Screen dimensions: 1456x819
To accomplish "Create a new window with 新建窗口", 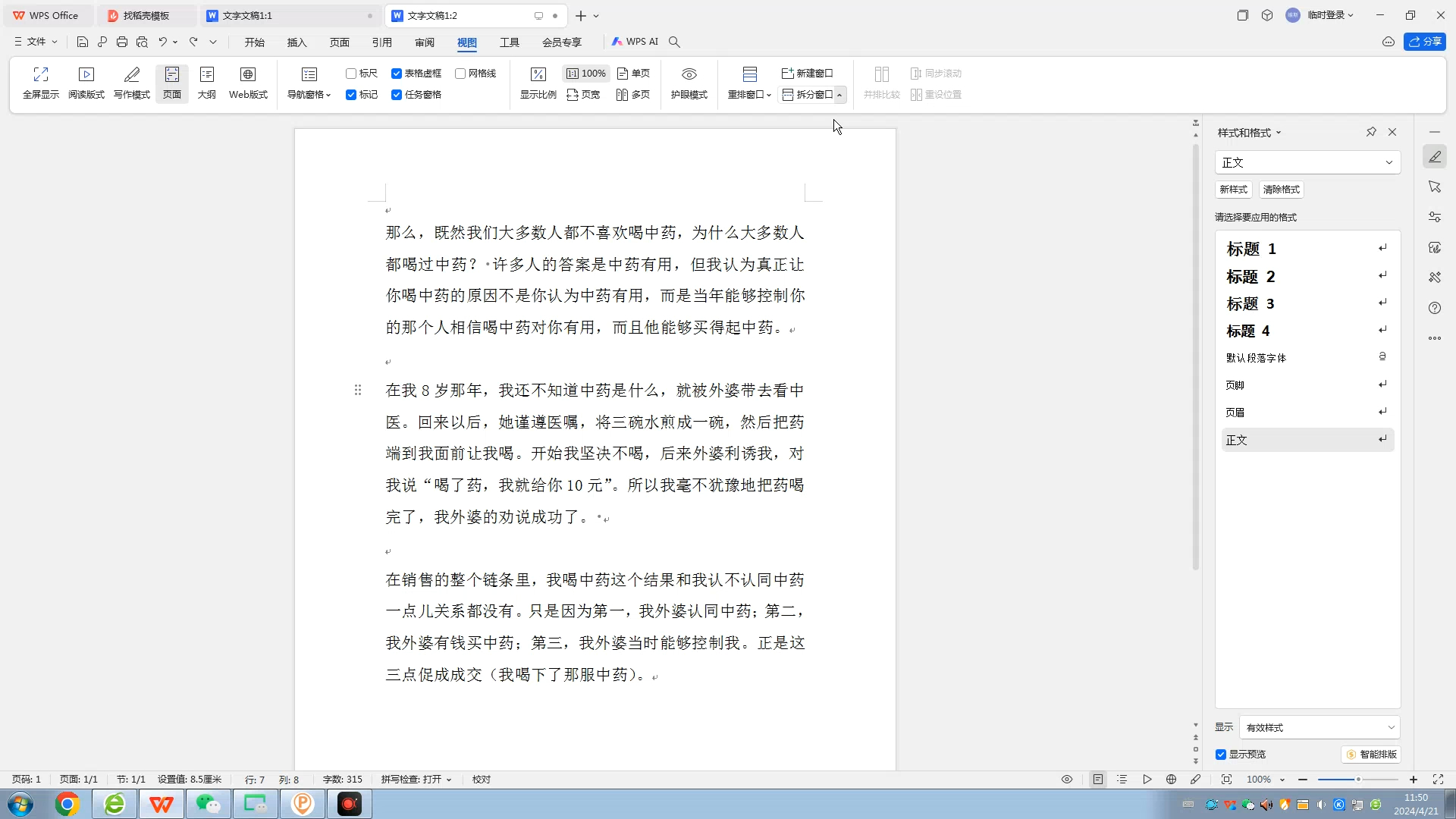I will tap(807, 73).
